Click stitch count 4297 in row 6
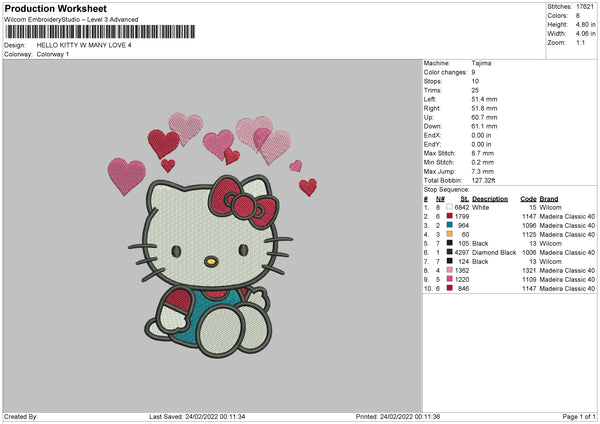Viewport: 600px width, 424px height. (462, 253)
